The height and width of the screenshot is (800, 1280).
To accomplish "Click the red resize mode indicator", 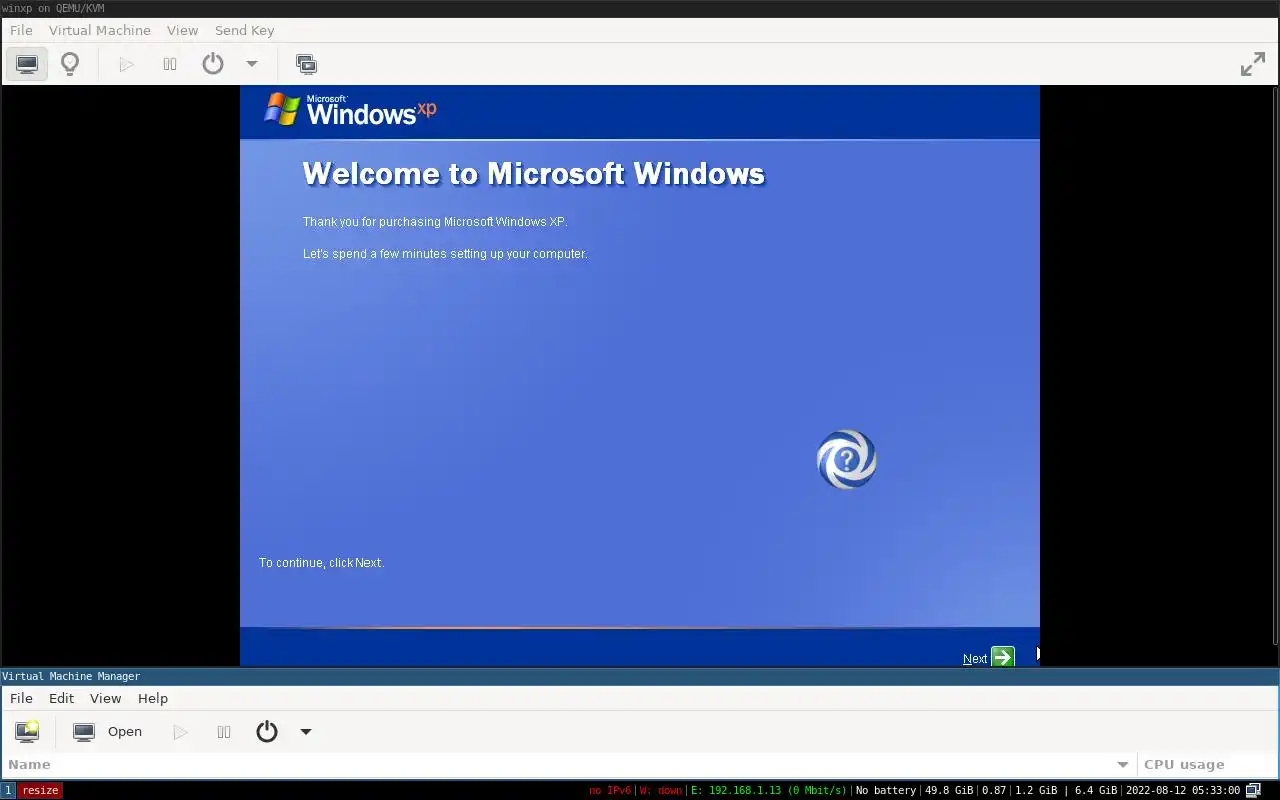I will coord(40,790).
